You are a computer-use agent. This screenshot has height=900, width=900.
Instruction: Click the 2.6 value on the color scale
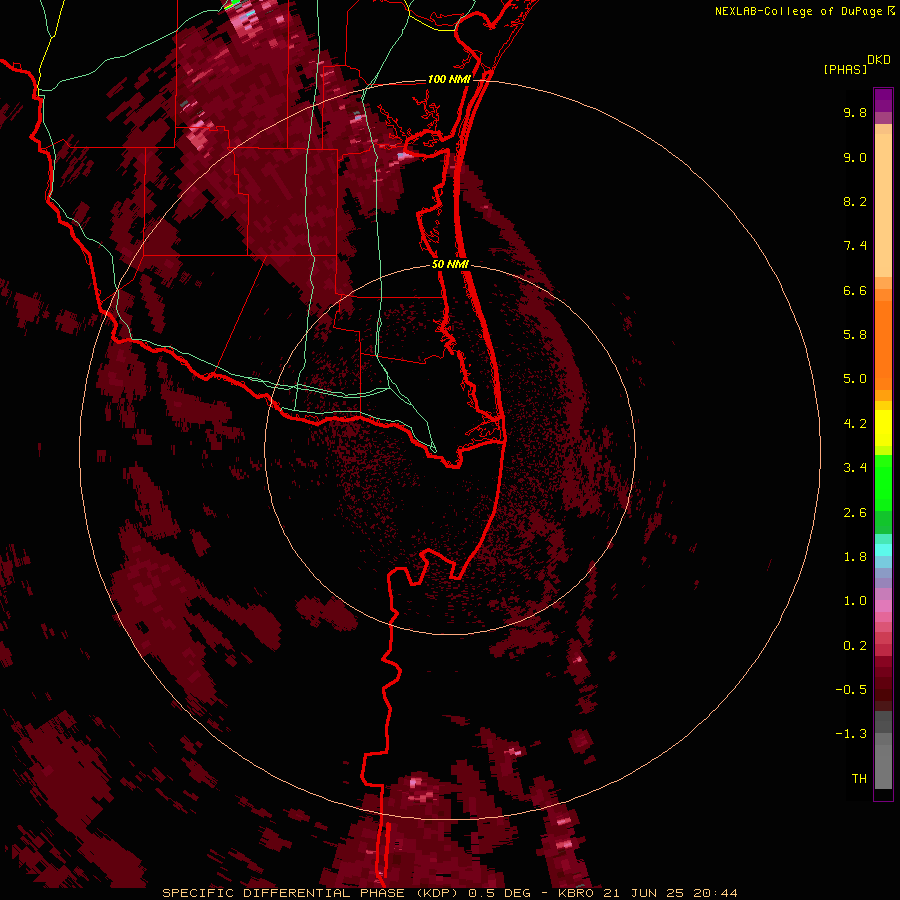pyautogui.click(x=855, y=513)
